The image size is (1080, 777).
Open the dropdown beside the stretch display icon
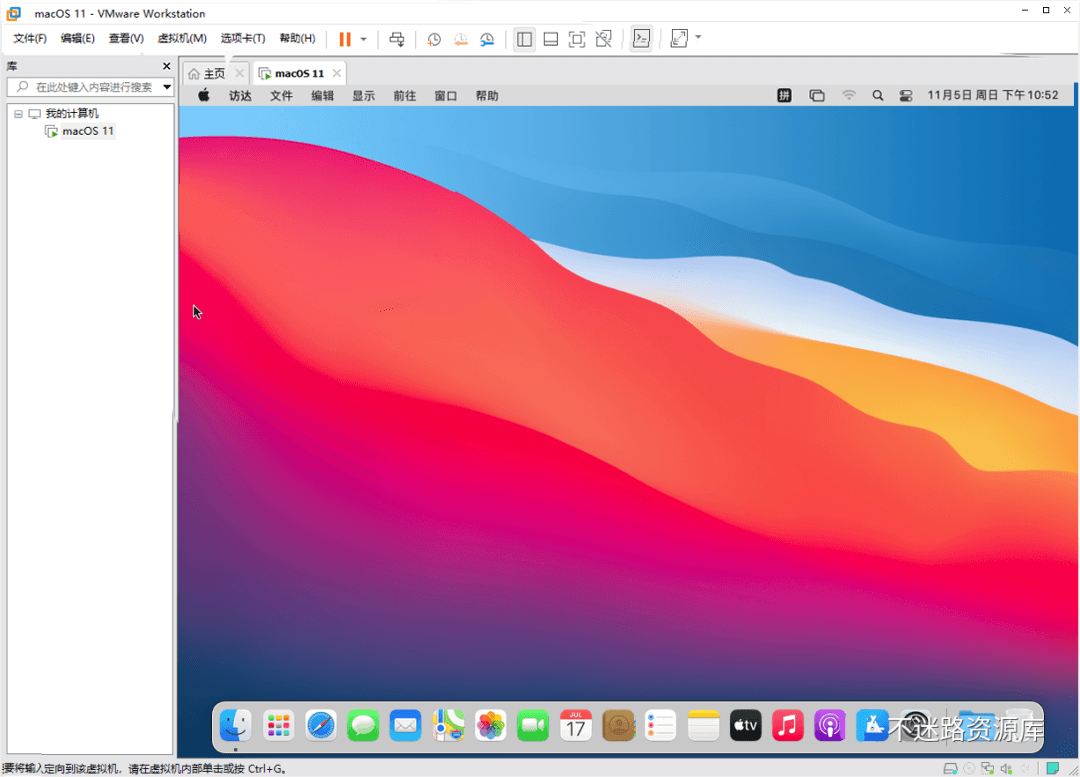(x=698, y=37)
